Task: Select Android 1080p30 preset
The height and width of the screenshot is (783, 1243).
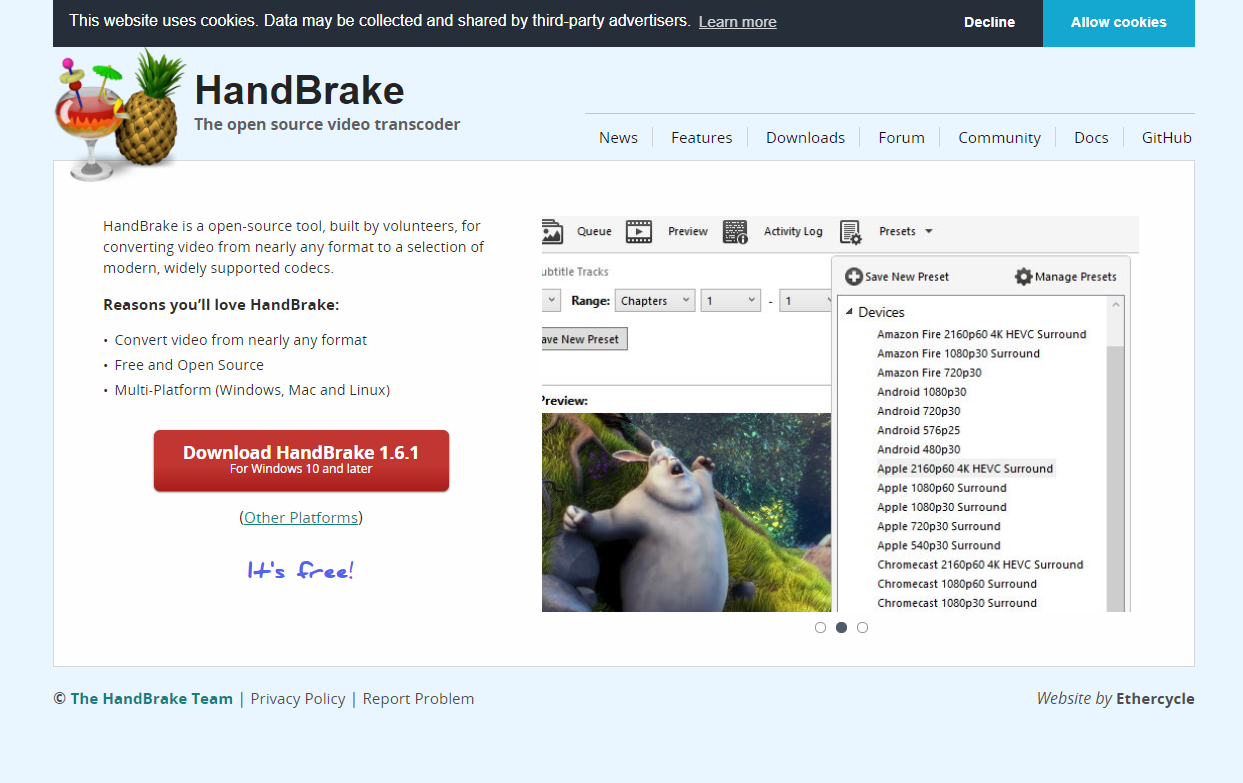Action: (921, 392)
